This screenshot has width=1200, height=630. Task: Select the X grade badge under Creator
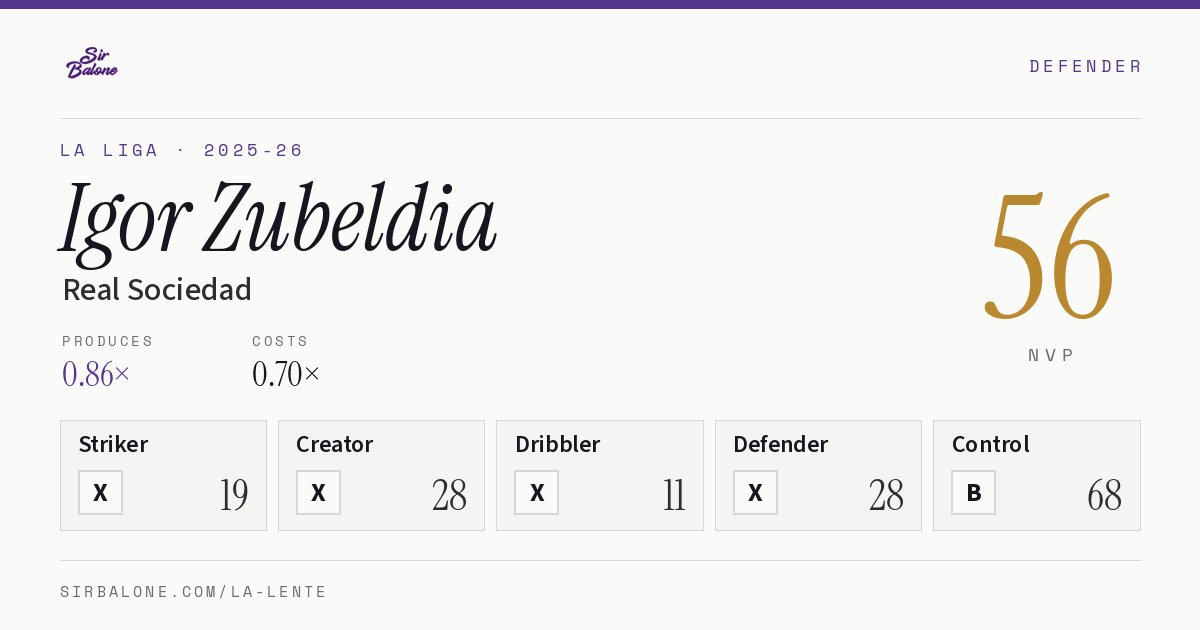[x=318, y=493]
